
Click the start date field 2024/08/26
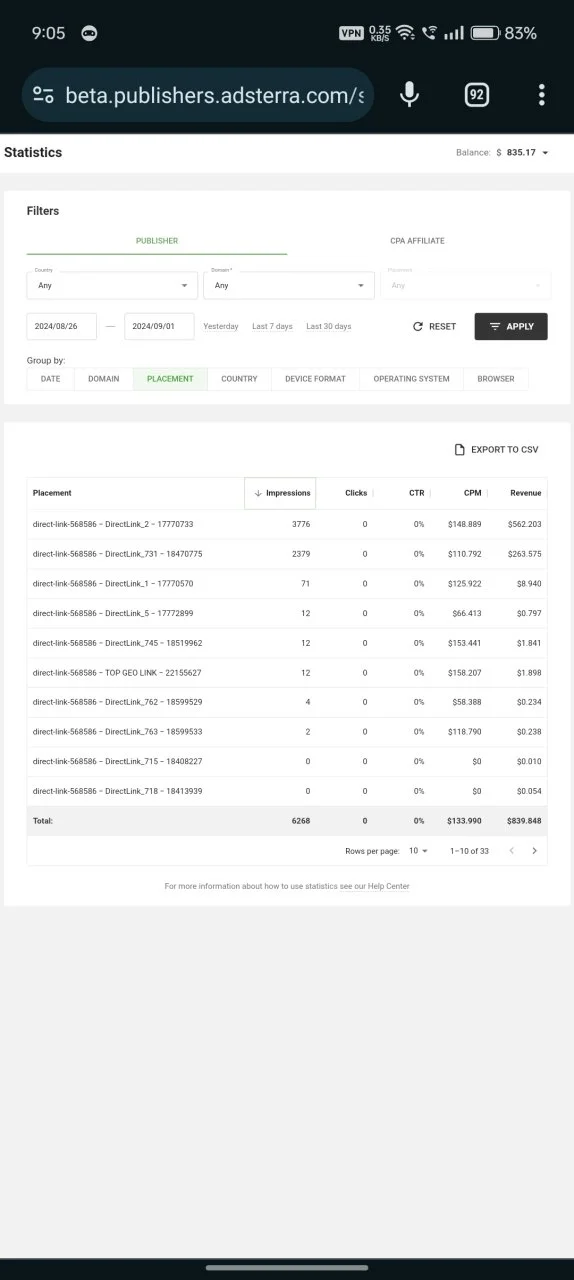(61, 326)
